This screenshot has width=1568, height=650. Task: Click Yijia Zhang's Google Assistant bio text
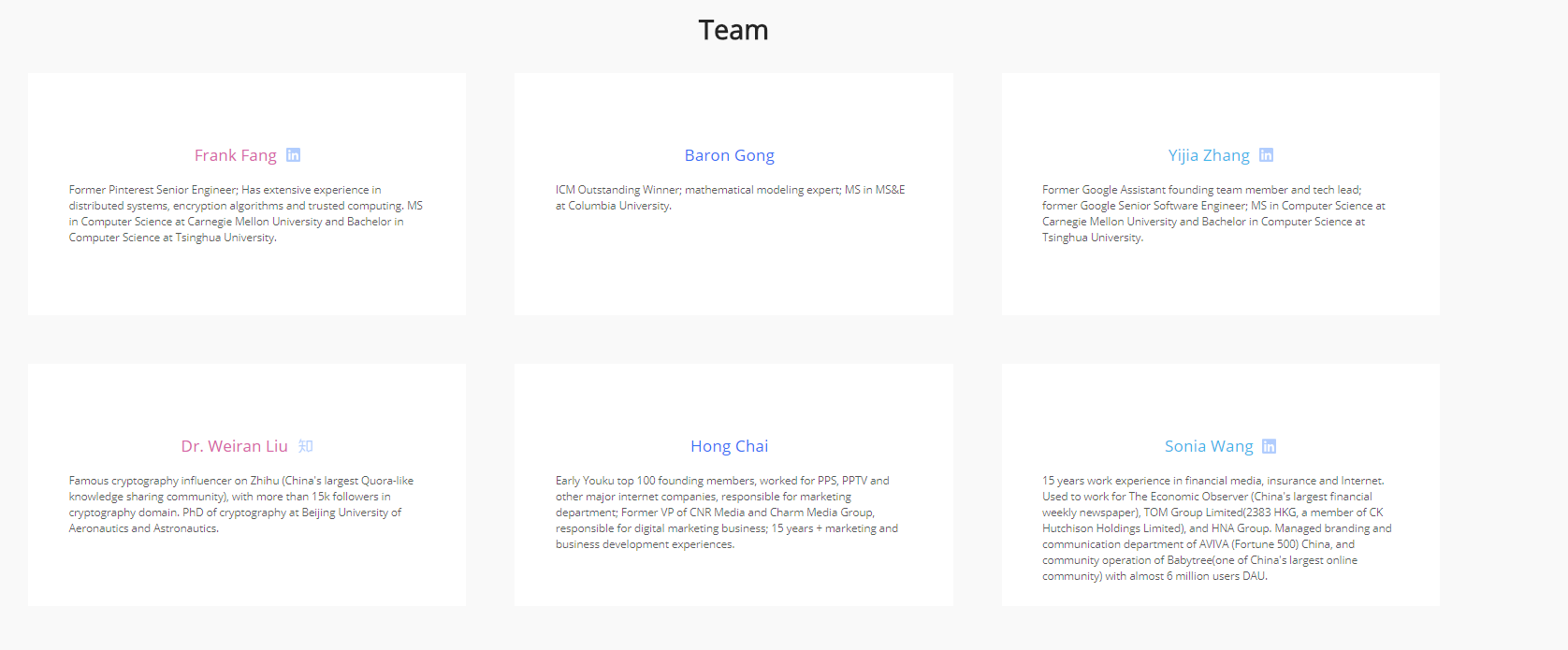(x=1214, y=213)
